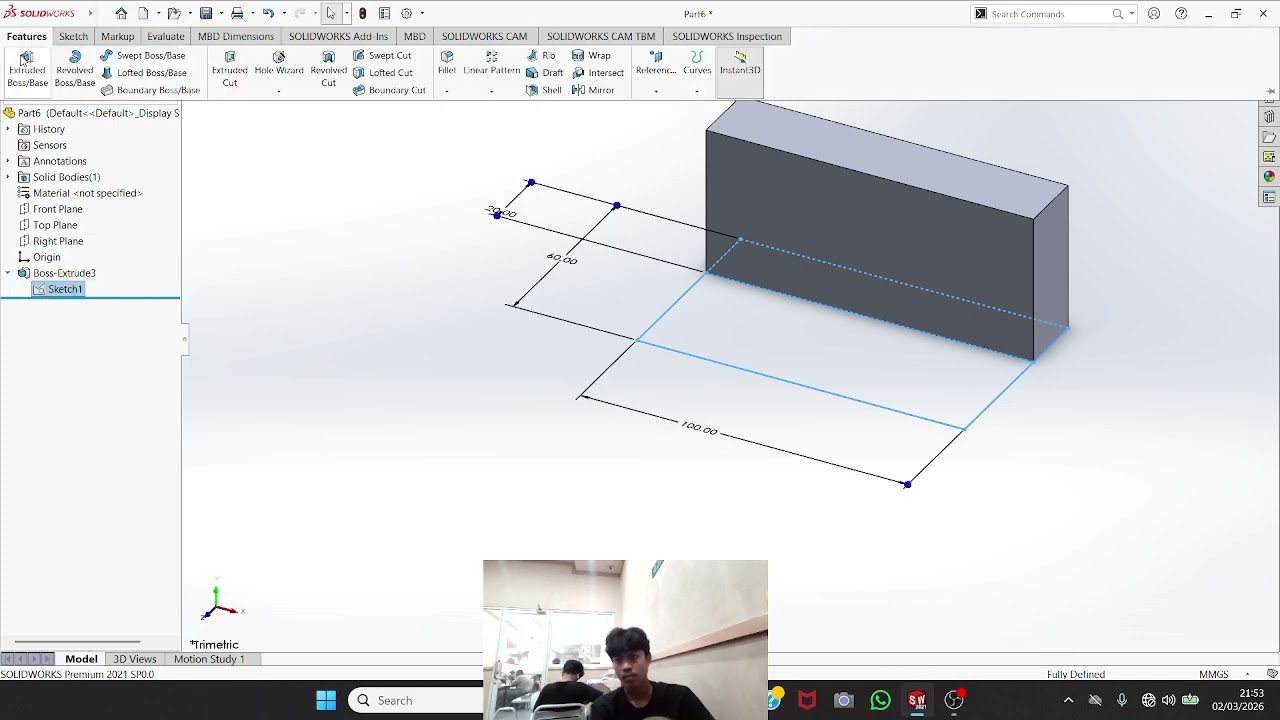Open the Curves tools
This screenshot has width=1280, height=720.
[x=697, y=63]
